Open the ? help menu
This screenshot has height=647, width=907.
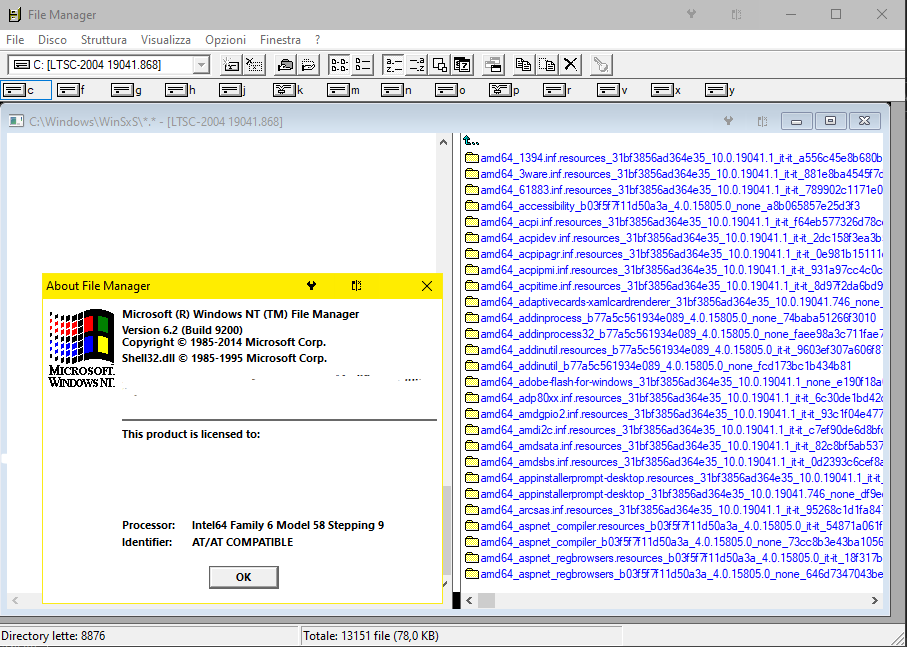(318, 40)
